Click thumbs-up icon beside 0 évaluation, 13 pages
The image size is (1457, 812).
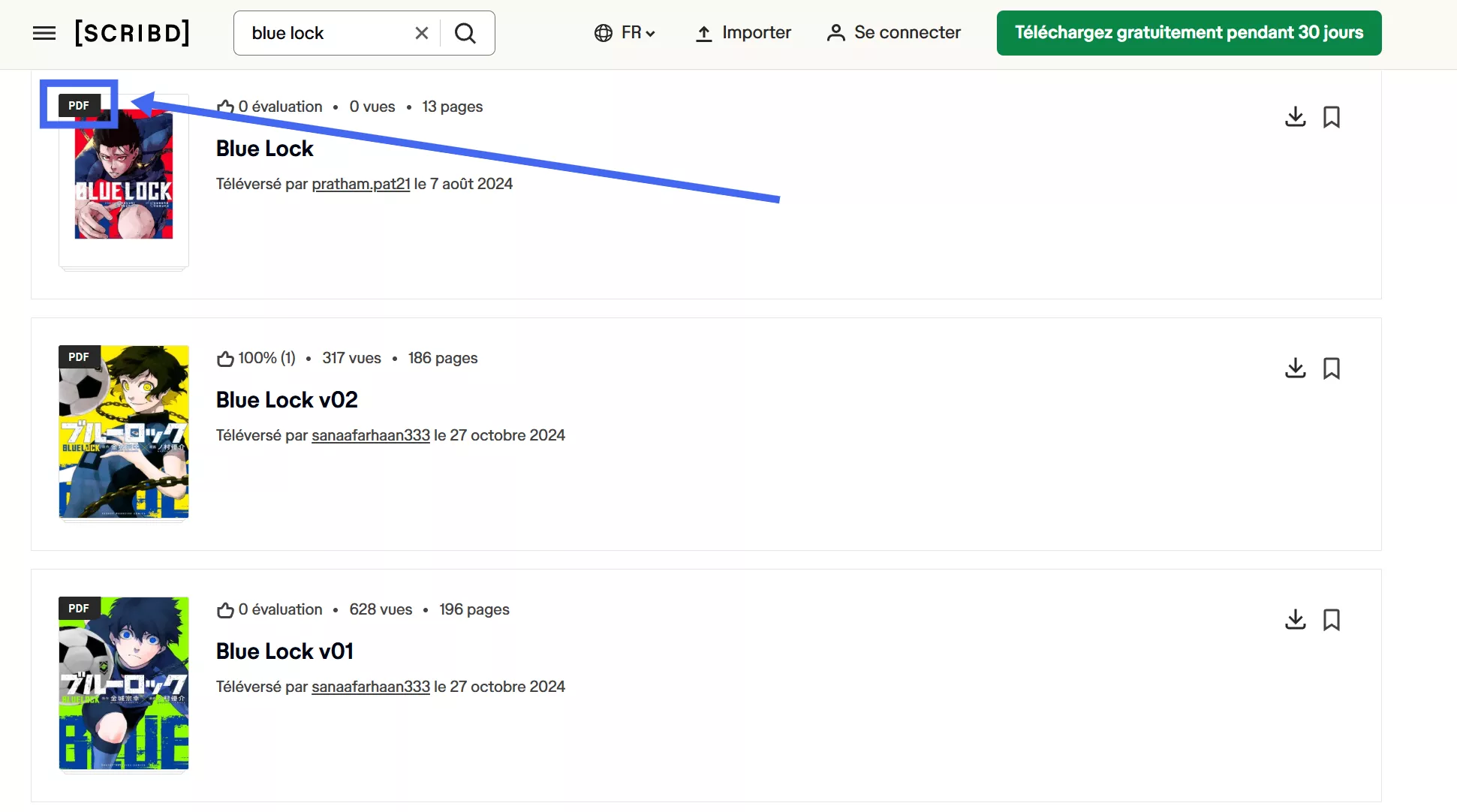(x=225, y=107)
